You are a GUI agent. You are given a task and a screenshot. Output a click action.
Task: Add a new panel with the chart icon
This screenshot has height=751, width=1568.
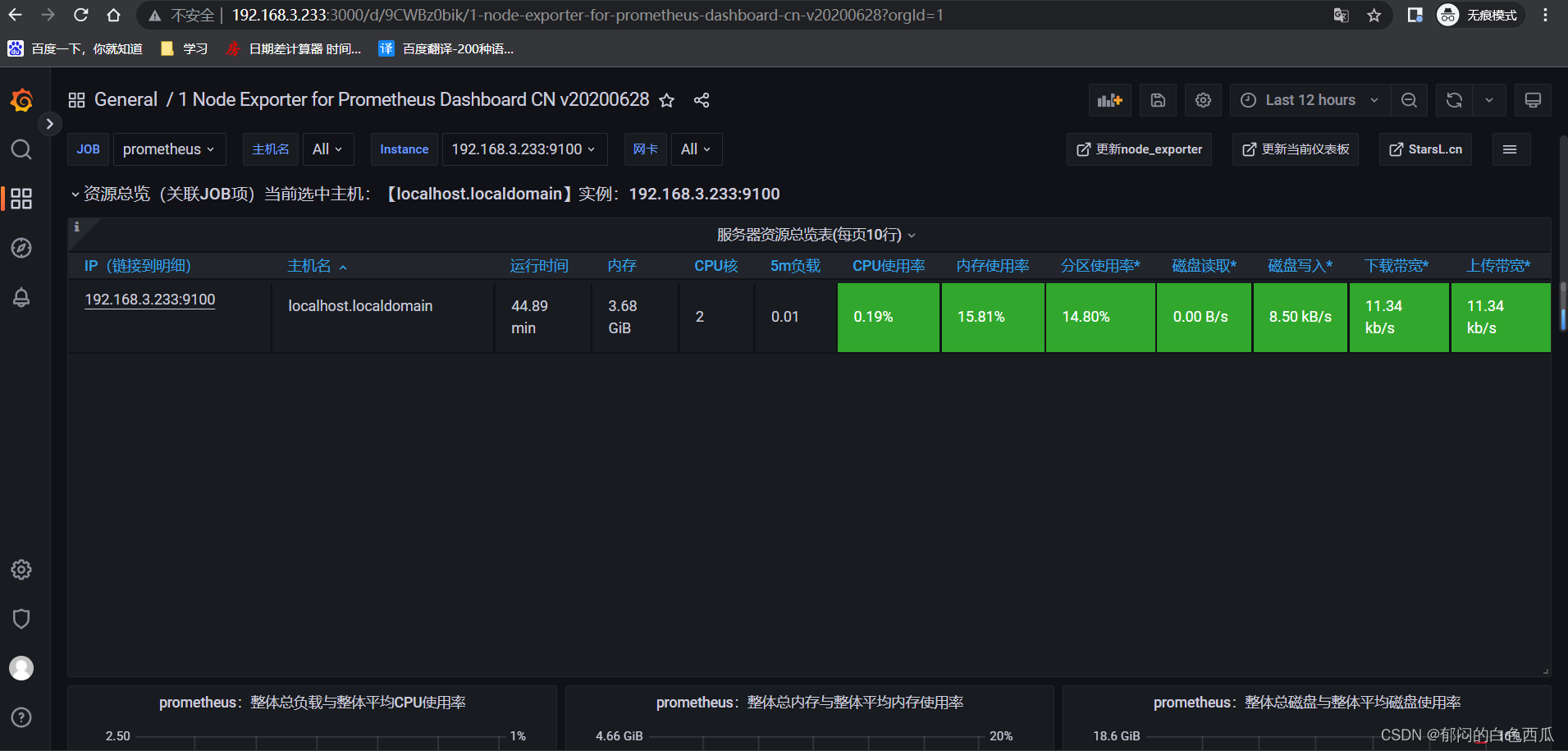click(x=1110, y=100)
